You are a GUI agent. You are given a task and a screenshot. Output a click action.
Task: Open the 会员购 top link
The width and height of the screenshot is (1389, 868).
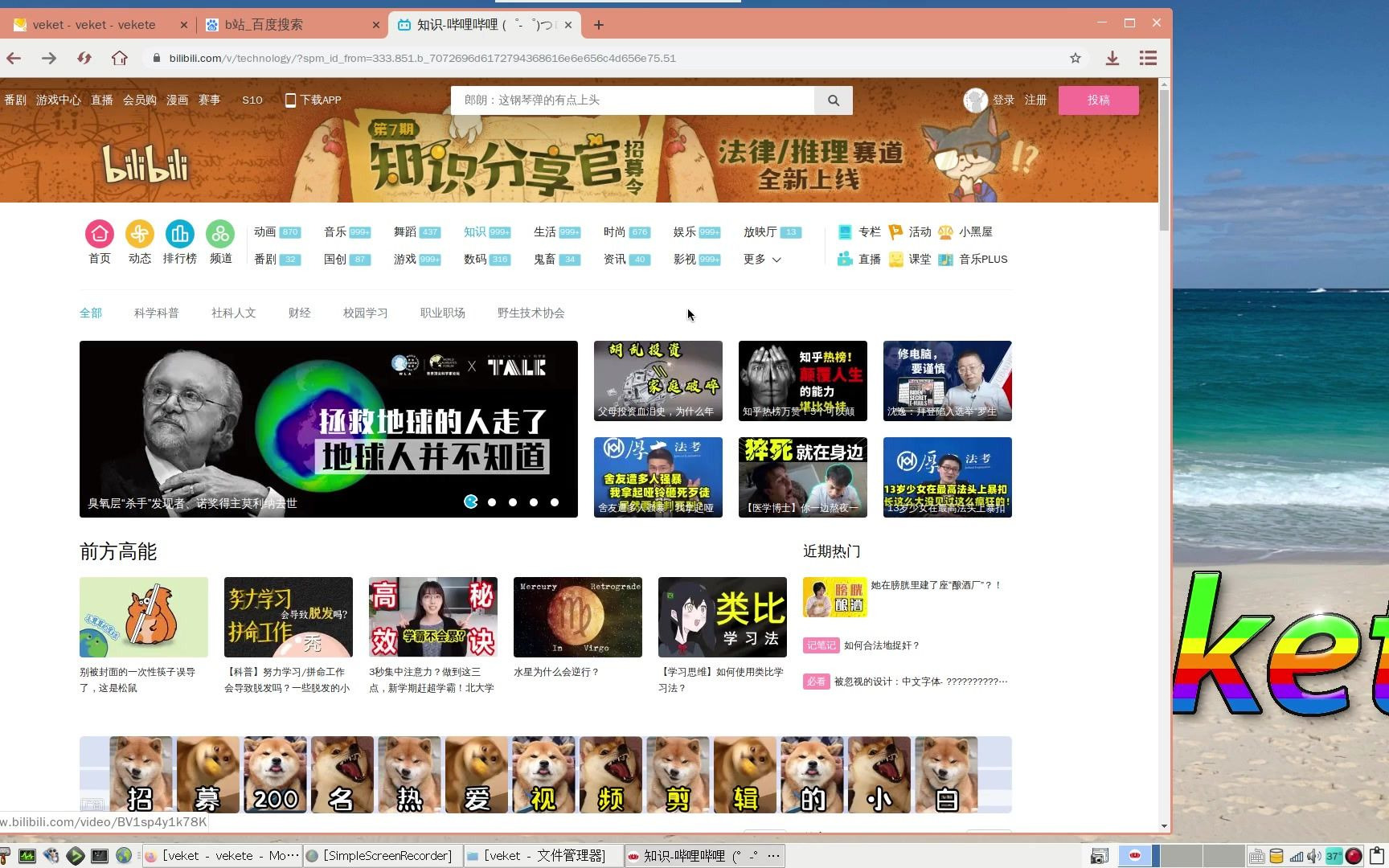click(140, 100)
